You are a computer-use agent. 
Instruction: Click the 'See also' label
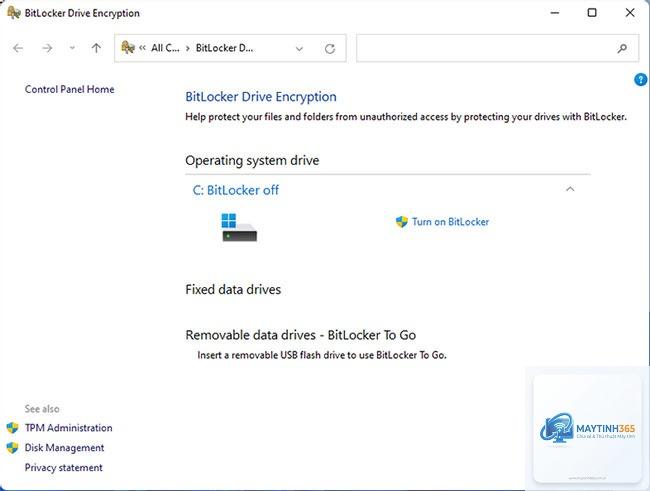(42, 409)
